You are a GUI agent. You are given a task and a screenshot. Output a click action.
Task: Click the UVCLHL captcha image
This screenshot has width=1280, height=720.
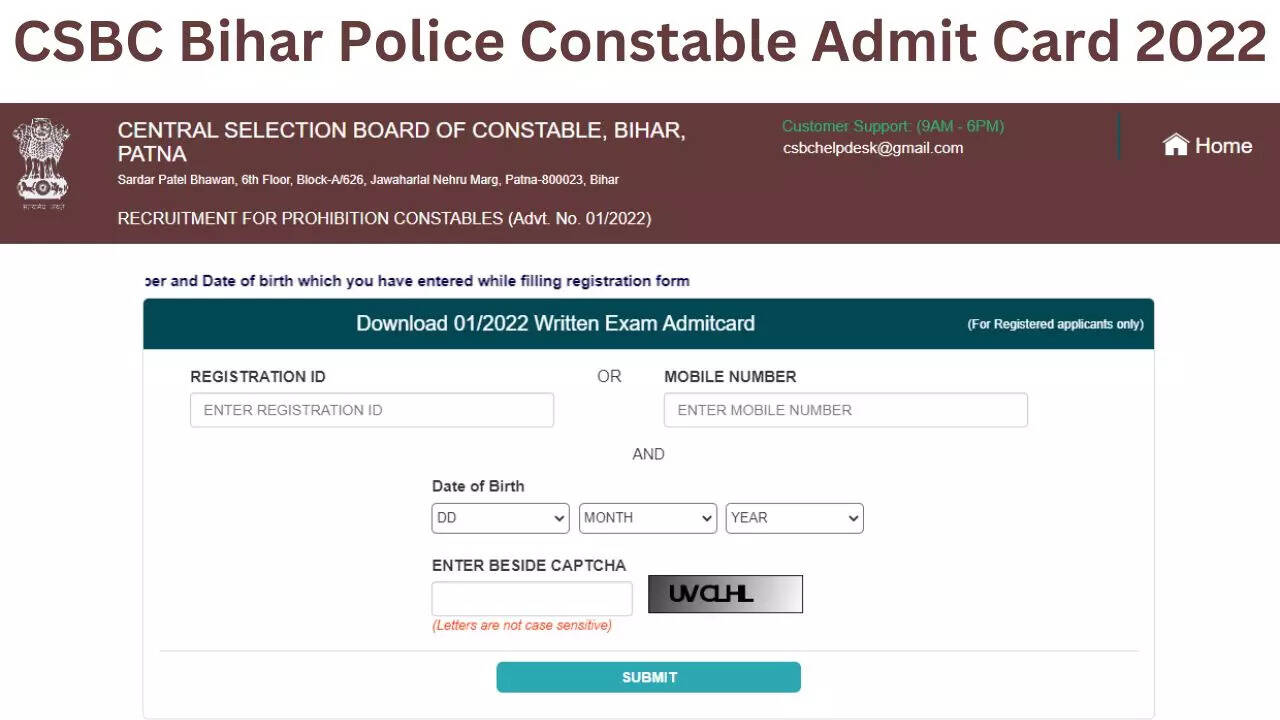725,594
